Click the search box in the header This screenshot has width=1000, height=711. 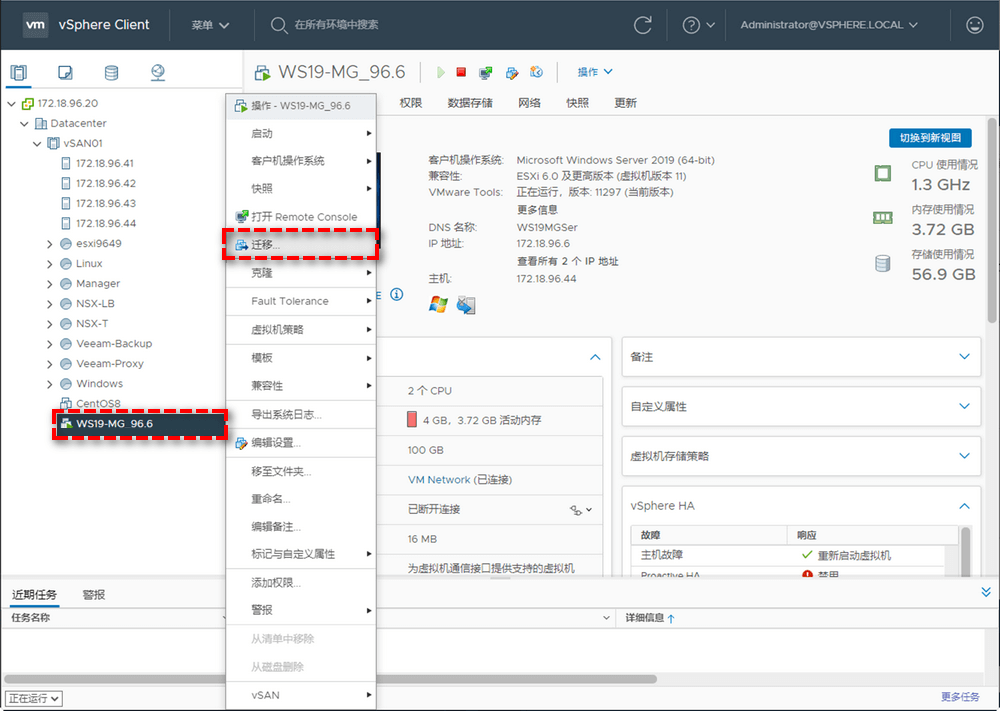[400, 25]
